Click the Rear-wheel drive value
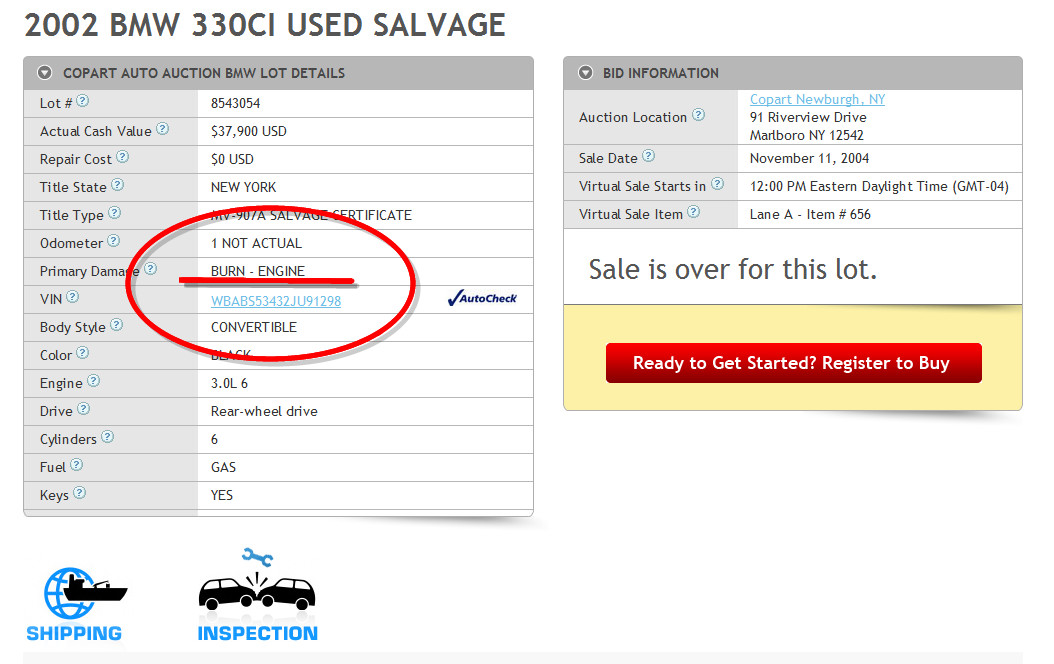The image size is (1054, 664). 264,411
